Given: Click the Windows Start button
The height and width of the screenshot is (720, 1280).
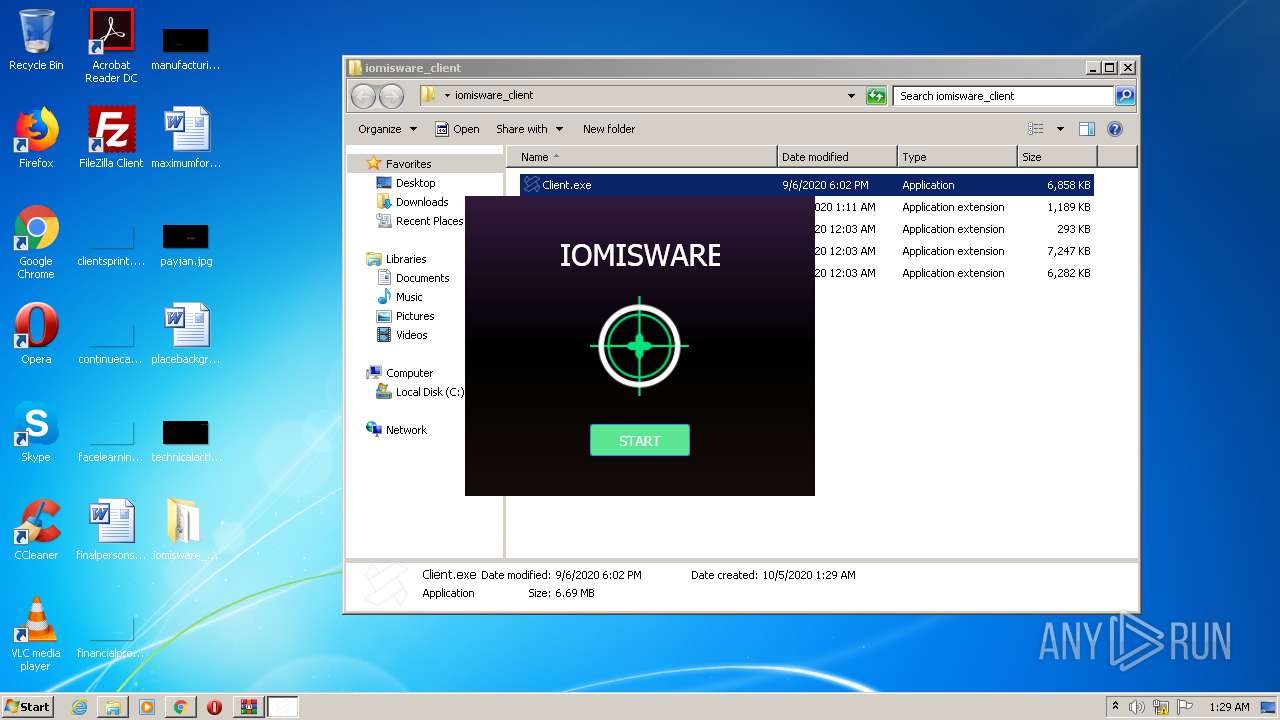Looking at the screenshot, I should 28,707.
